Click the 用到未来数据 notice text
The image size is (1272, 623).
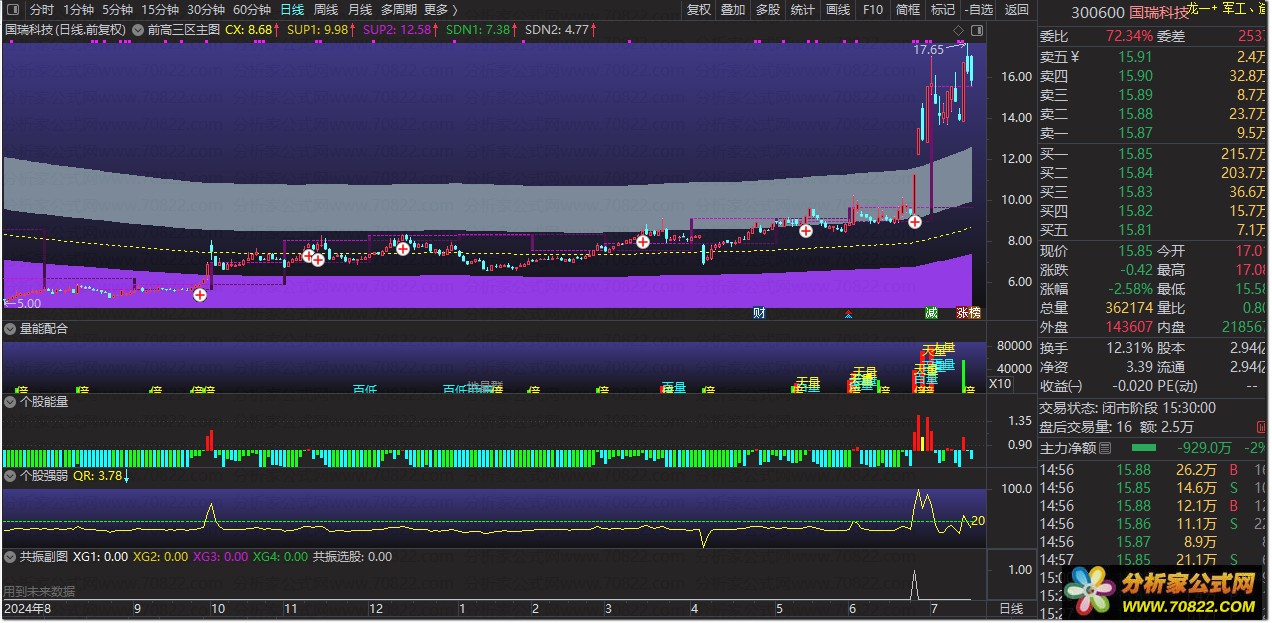tap(39, 591)
